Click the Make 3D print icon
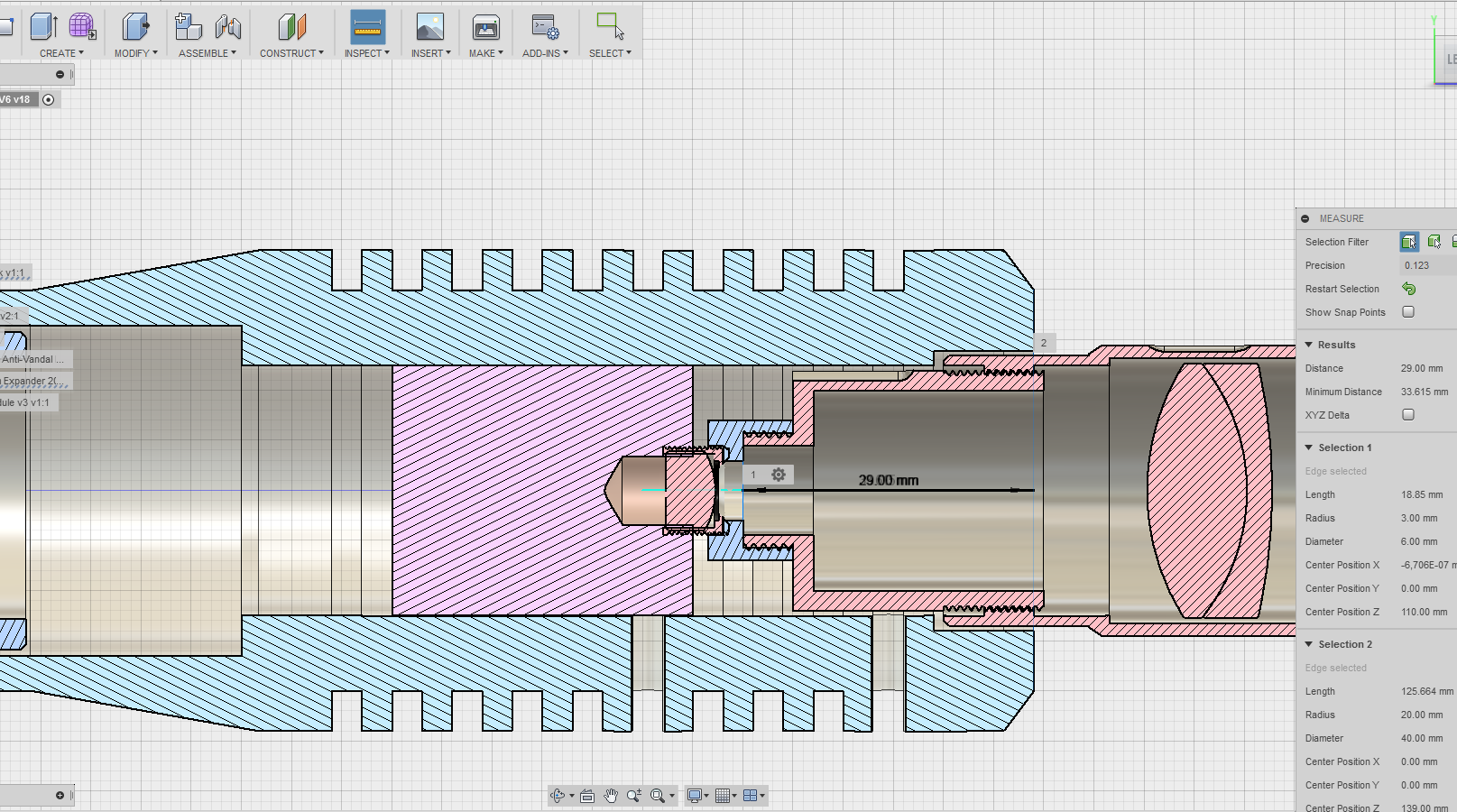 point(486,28)
